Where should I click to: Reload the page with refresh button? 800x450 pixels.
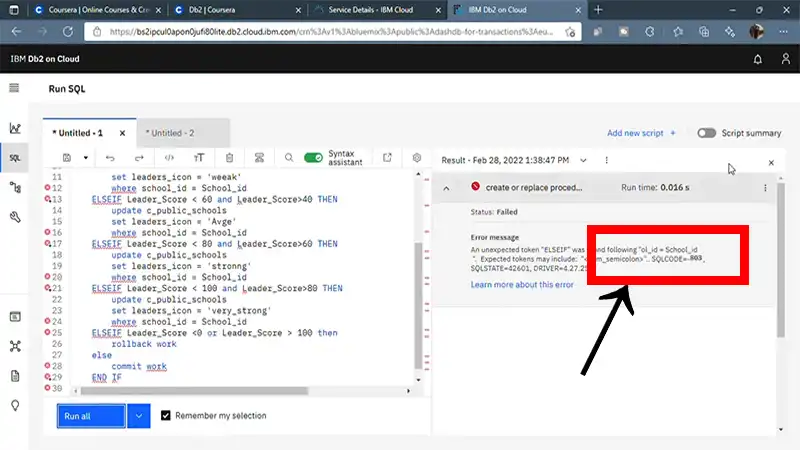click(68, 32)
